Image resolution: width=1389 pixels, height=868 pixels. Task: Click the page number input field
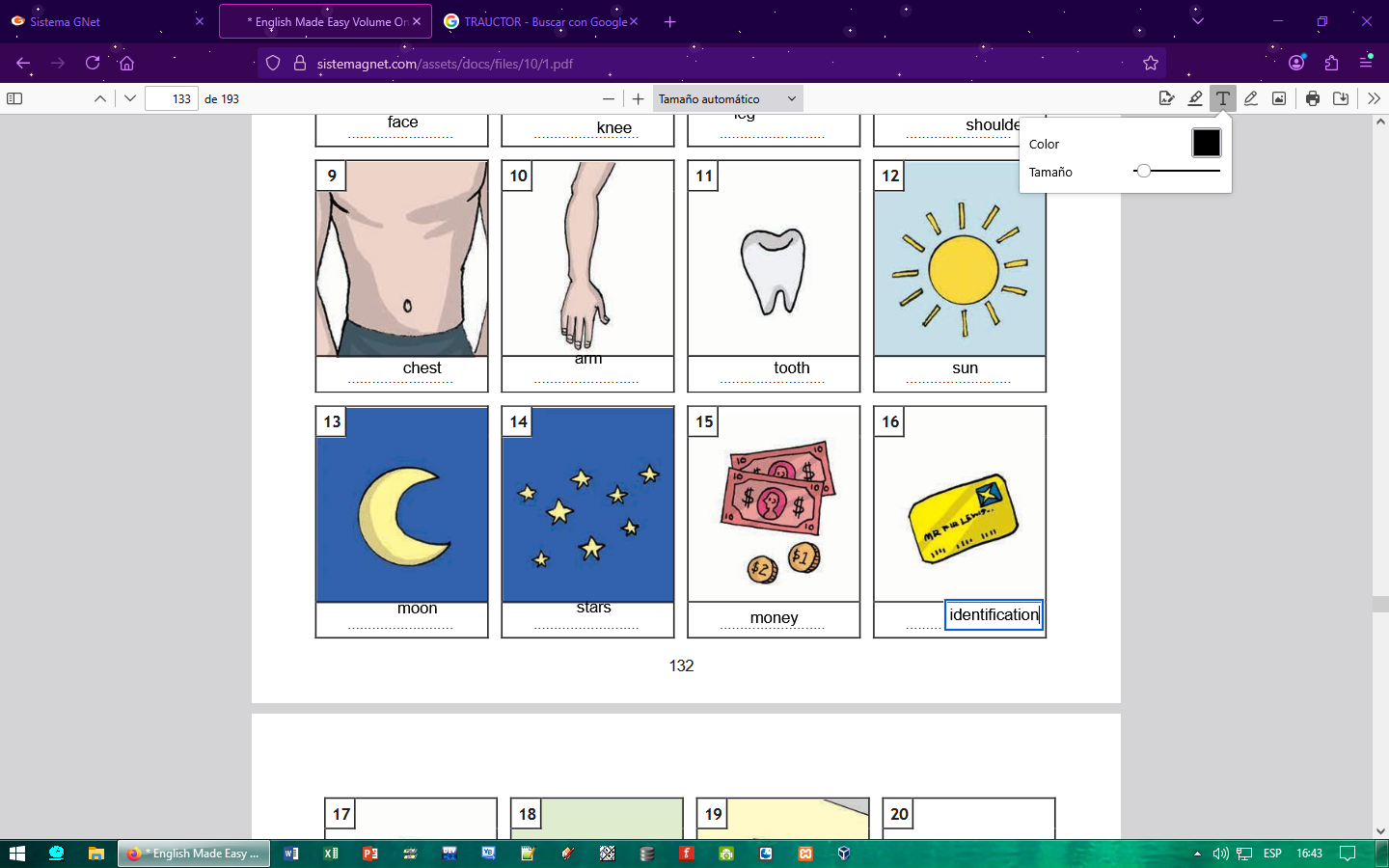[172, 98]
